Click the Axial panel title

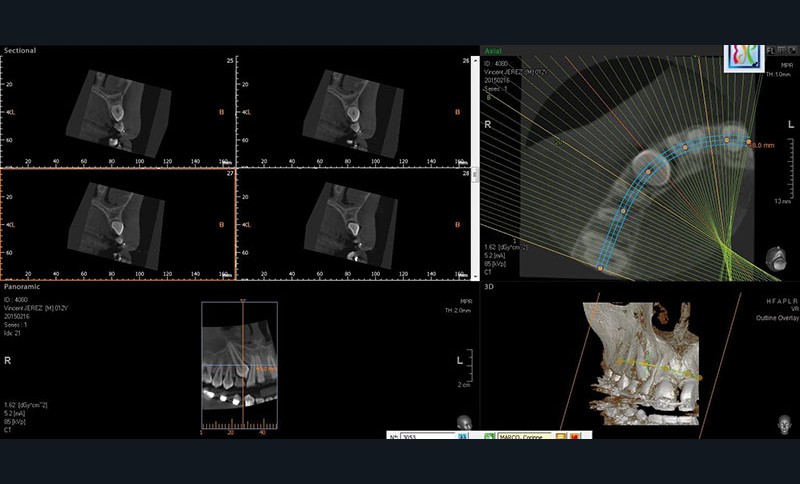click(x=494, y=50)
